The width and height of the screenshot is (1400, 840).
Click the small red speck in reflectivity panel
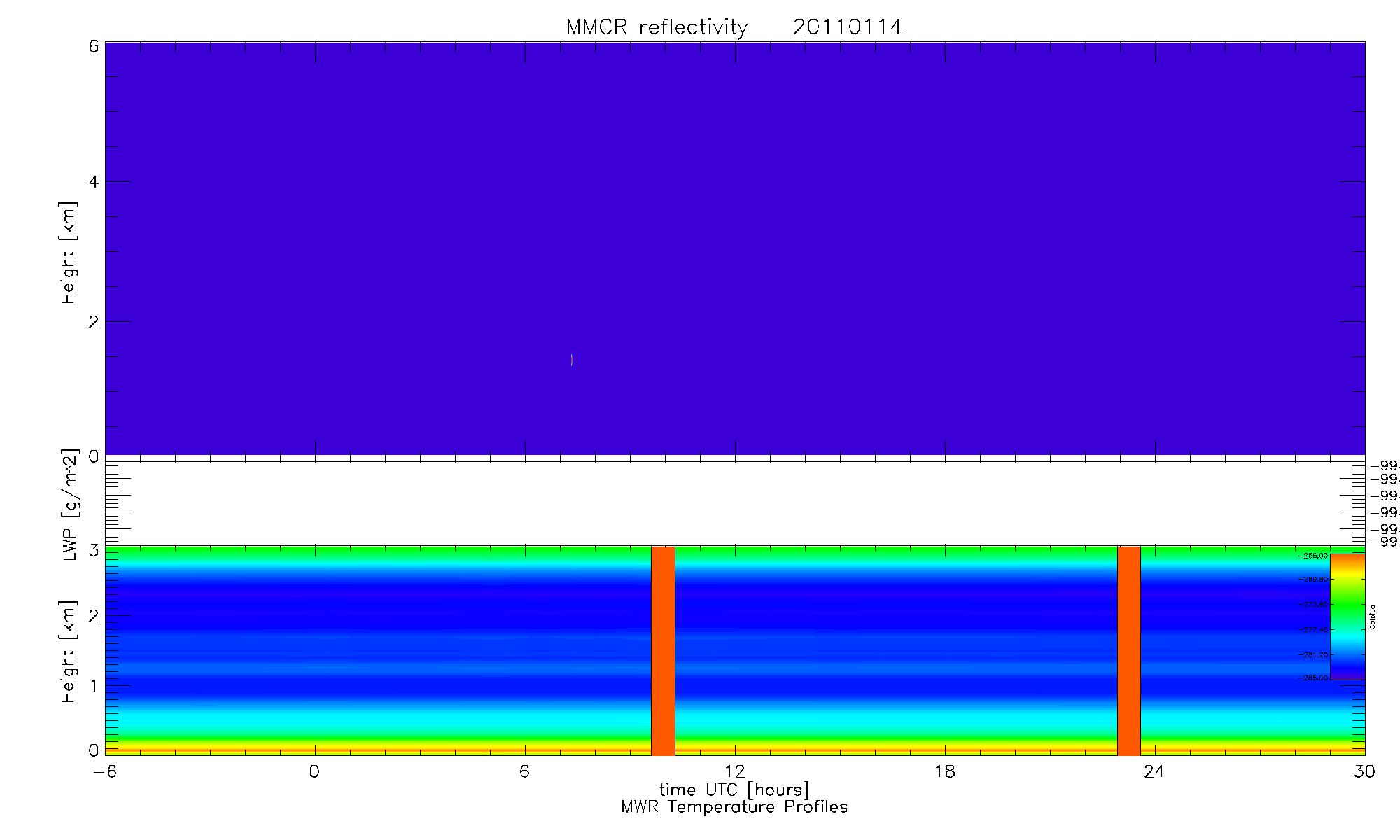[x=572, y=360]
